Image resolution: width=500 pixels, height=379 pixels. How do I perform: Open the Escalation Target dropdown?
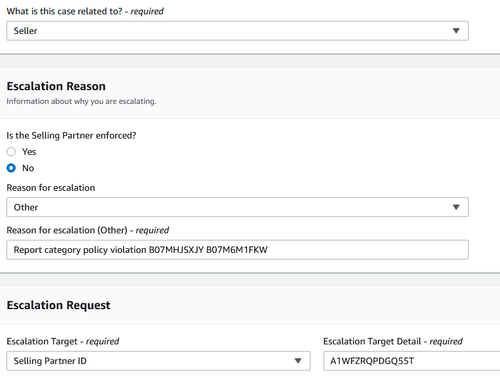(158, 361)
